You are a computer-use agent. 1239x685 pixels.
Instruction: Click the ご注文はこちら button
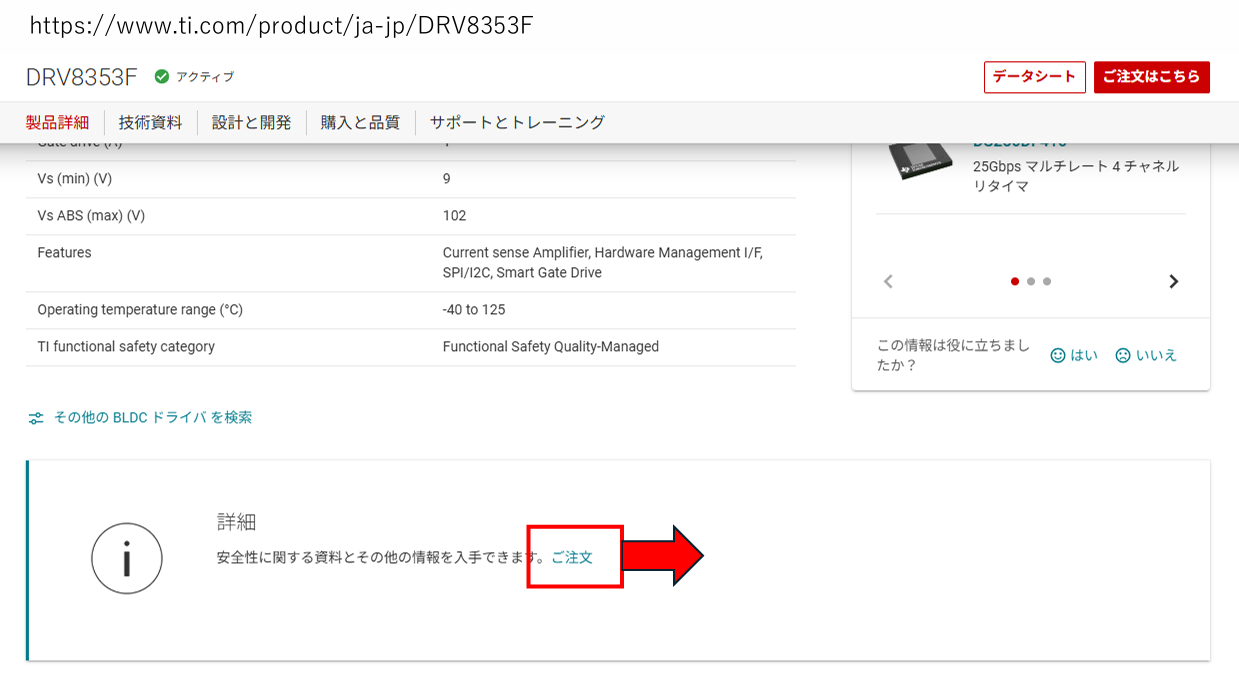coord(1151,77)
